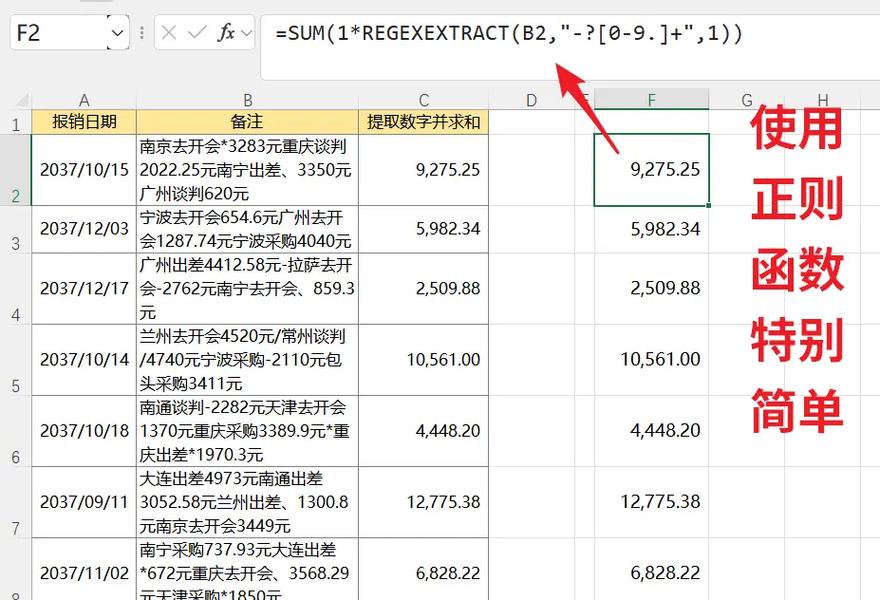Click the Enter checkmark formula icon
Image resolution: width=880 pixels, height=600 pixels.
pos(197,33)
